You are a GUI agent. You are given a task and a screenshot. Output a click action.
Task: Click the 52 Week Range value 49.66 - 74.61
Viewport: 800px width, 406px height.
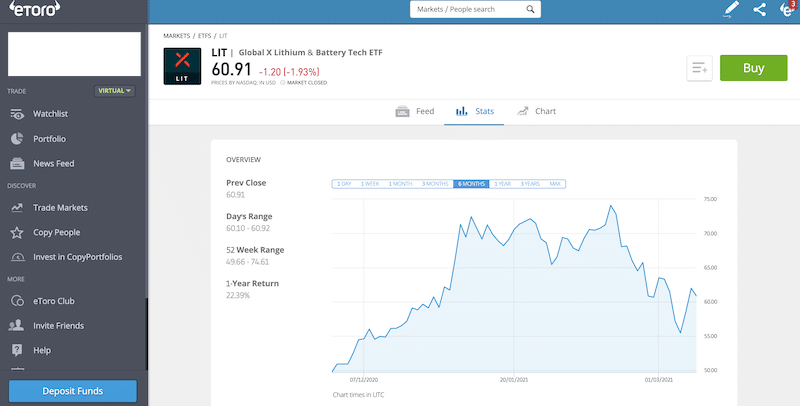pos(247,262)
